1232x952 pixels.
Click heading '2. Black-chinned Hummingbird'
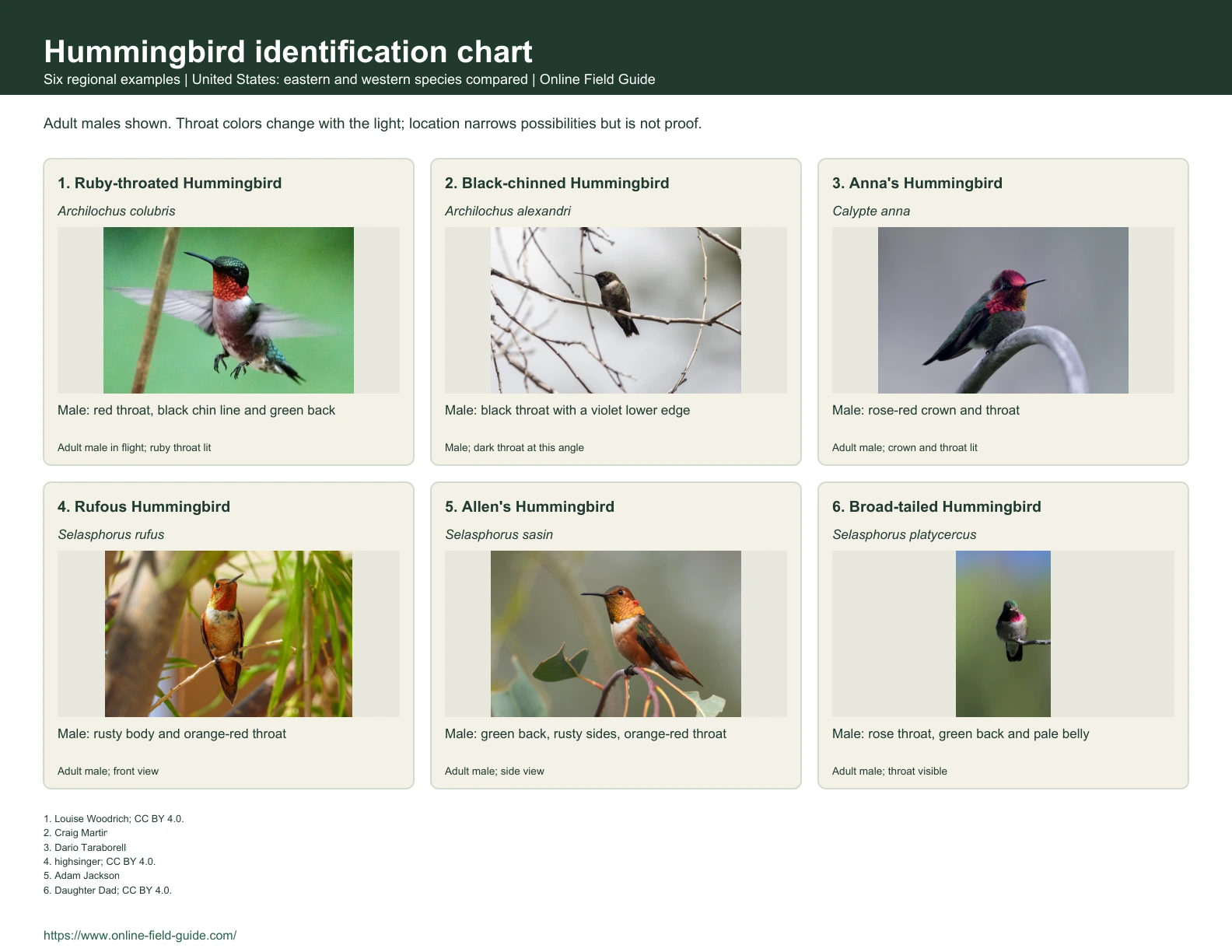pos(557,183)
